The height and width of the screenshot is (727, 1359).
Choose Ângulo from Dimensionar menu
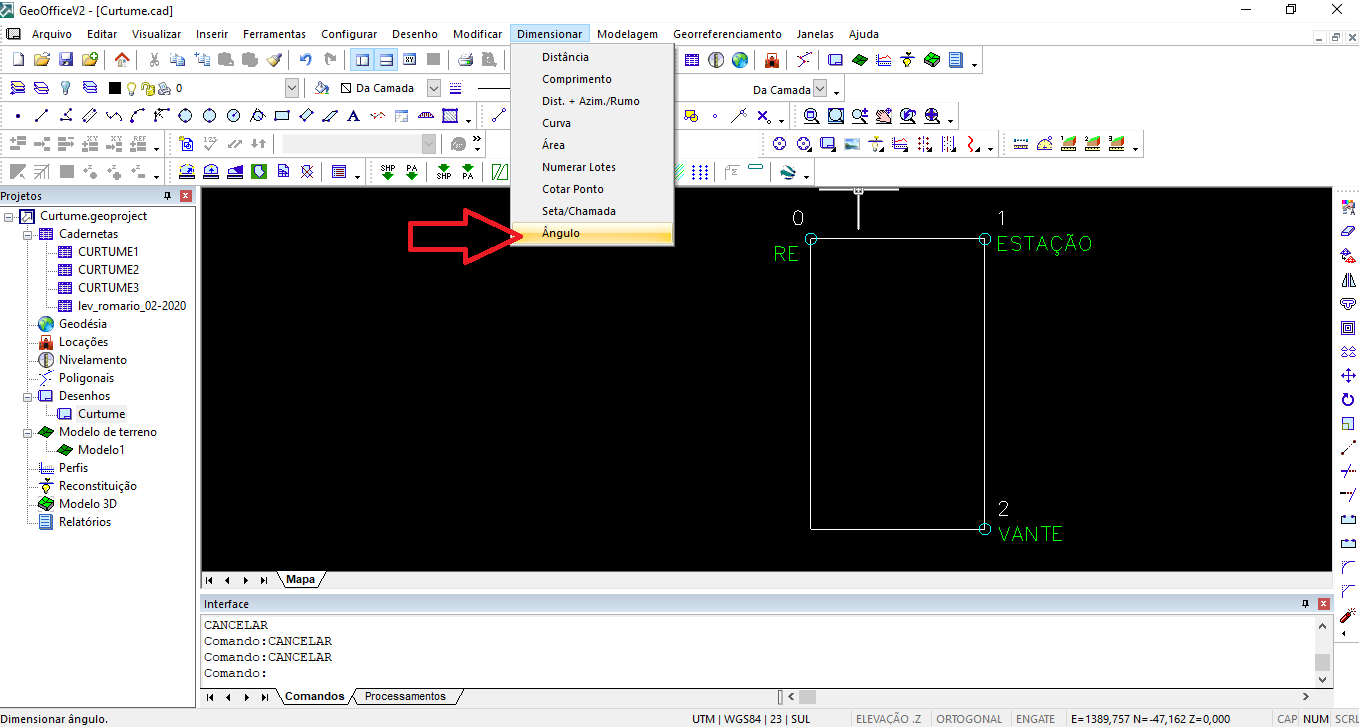pyautogui.click(x=561, y=233)
